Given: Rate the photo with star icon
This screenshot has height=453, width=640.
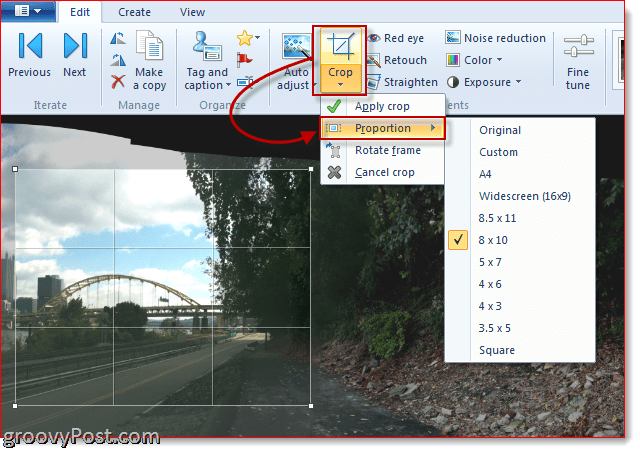Looking at the screenshot, I should coord(244,38).
